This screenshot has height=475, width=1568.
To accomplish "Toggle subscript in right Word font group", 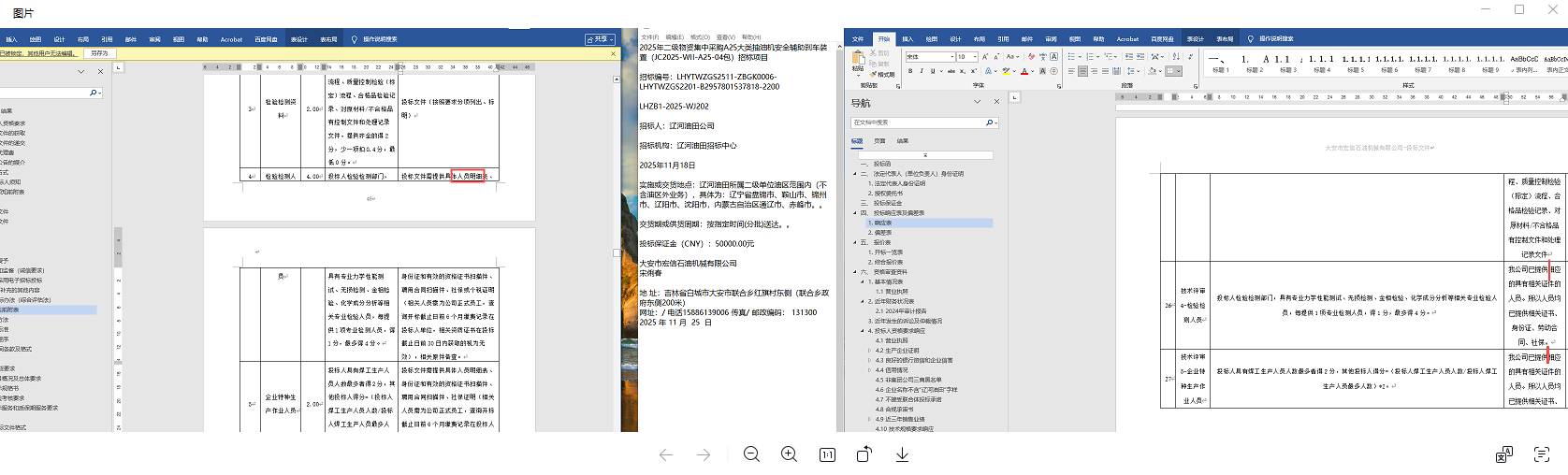I will pyautogui.click(x=962, y=71).
